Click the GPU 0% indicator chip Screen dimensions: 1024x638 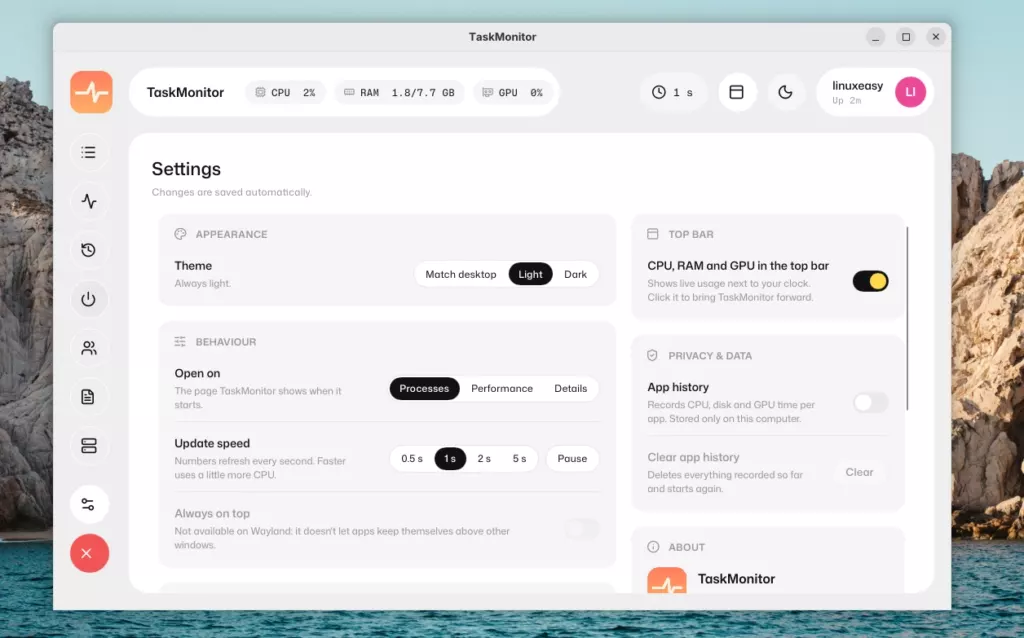513,93
